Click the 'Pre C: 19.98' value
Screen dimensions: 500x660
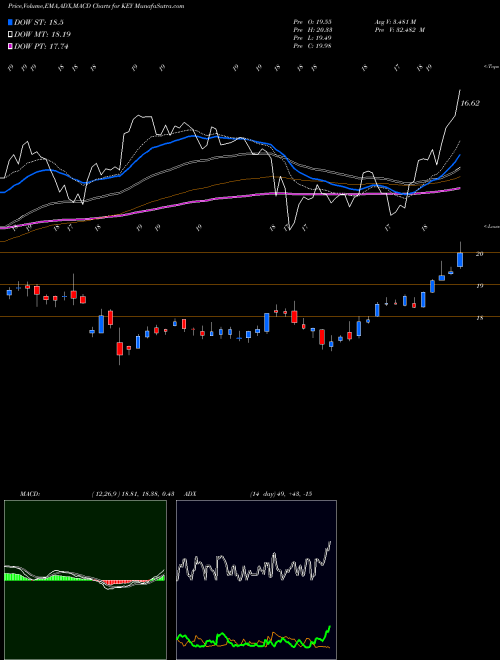coord(313,46)
